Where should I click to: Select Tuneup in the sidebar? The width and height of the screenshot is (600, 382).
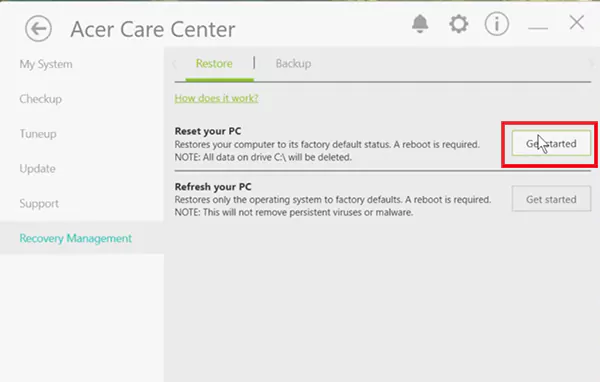click(38, 134)
